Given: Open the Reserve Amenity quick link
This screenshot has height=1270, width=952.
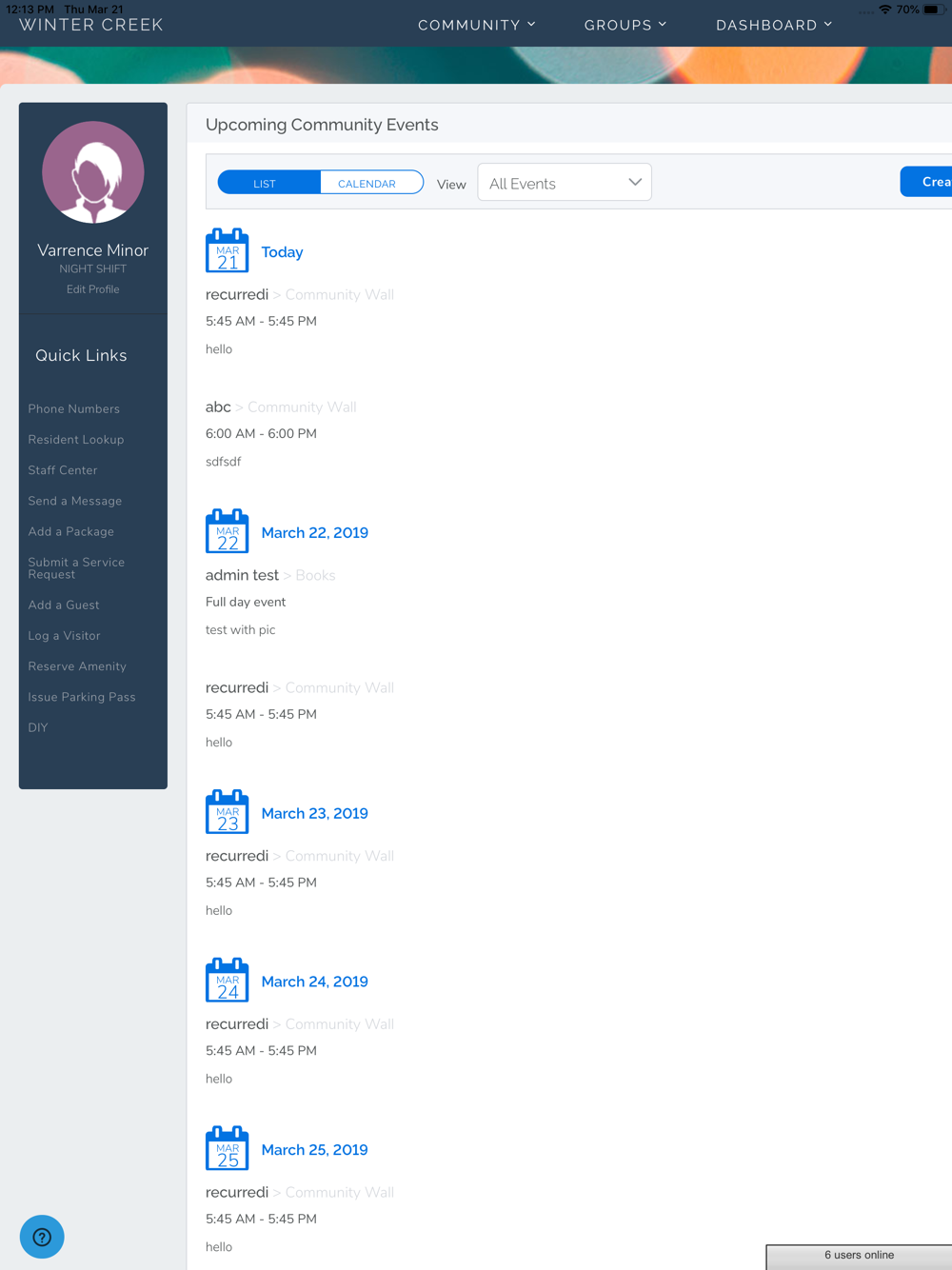Looking at the screenshot, I should (77, 666).
